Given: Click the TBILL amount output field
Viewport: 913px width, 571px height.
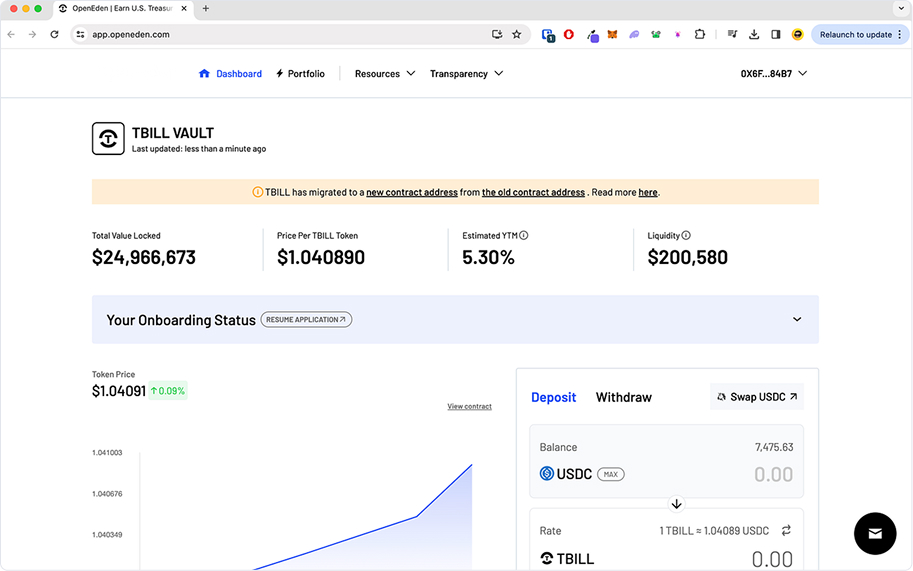Looking at the screenshot, I should point(772,559).
